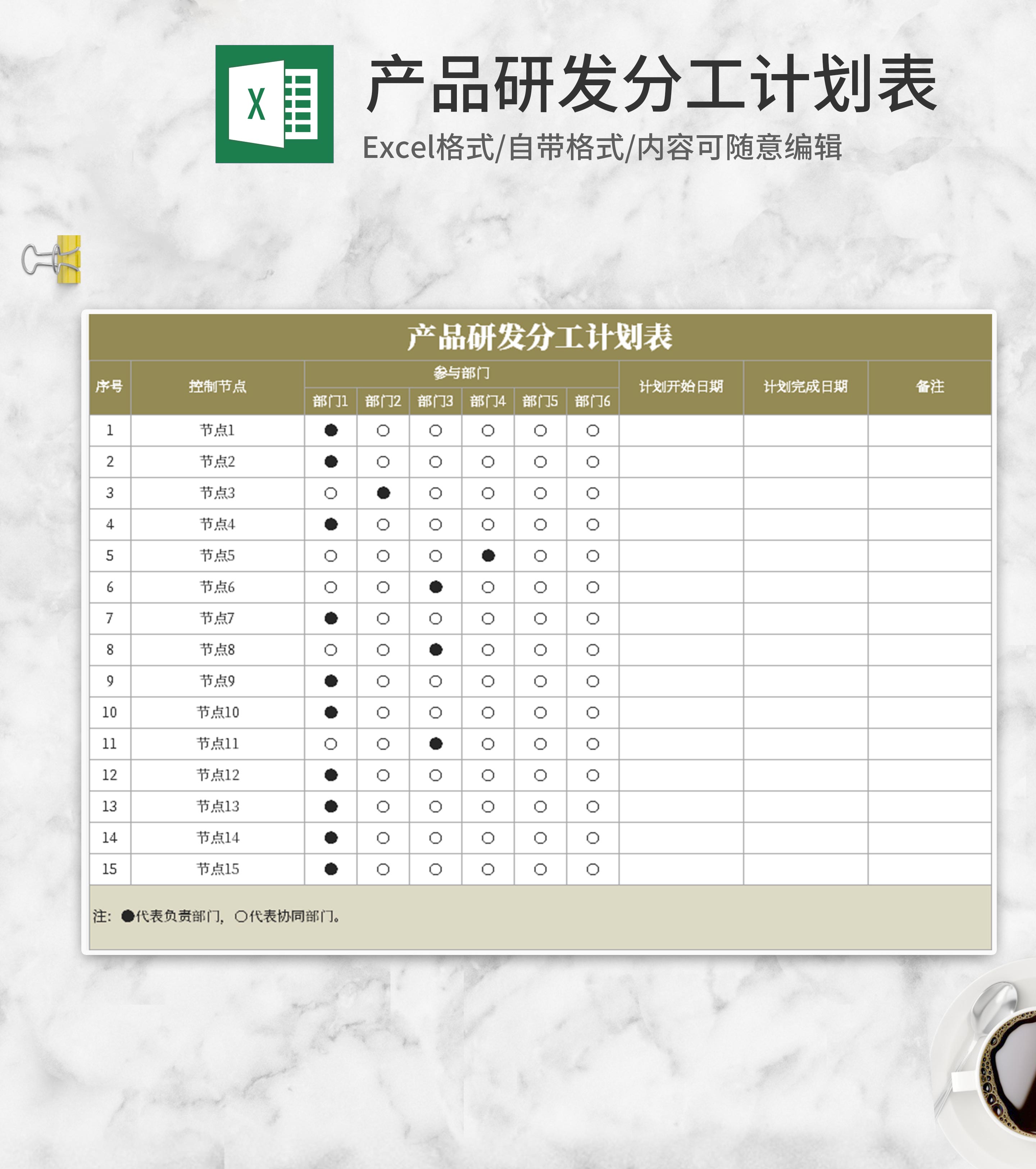Select the 计划开始日期 column header
This screenshot has width=1036, height=1169.
point(681,387)
